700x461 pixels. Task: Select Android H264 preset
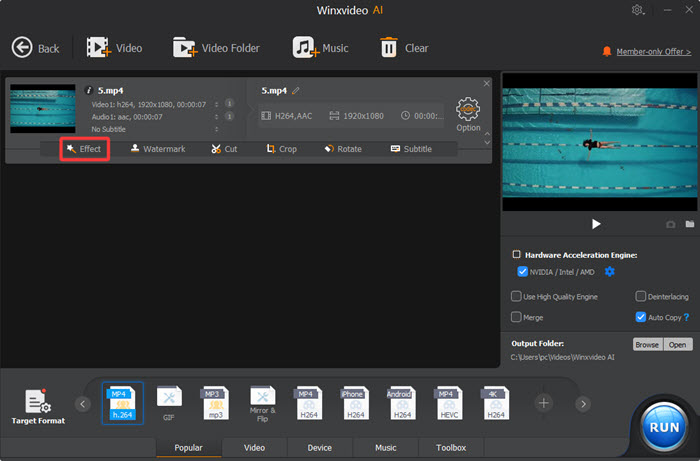pyautogui.click(x=402, y=403)
